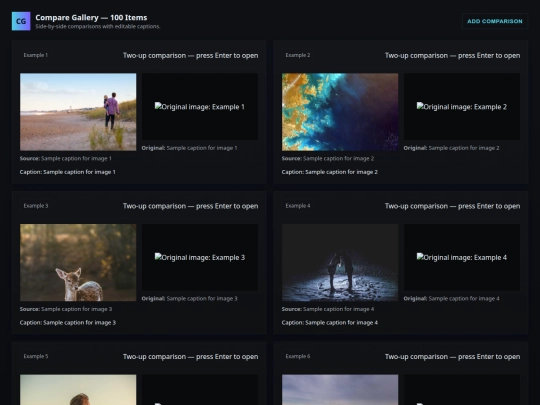Click the broken Original image: Example 2 placeholder
This screenshot has width=540, height=405.
pyautogui.click(x=462, y=106)
